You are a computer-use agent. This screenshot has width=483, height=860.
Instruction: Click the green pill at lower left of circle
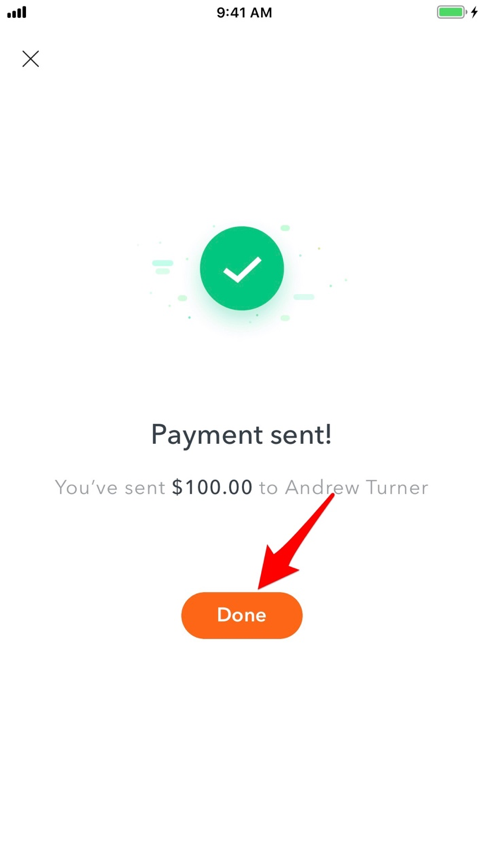pyautogui.click(x=182, y=298)
